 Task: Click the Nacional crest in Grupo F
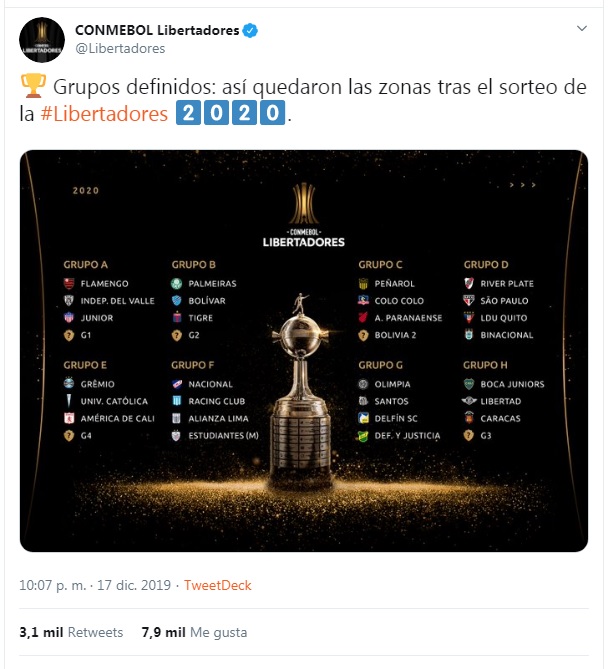178,384
